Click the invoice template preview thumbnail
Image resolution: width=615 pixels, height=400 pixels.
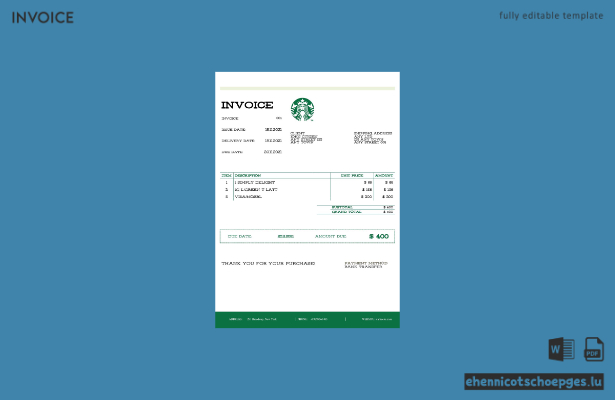click(308, 200)
